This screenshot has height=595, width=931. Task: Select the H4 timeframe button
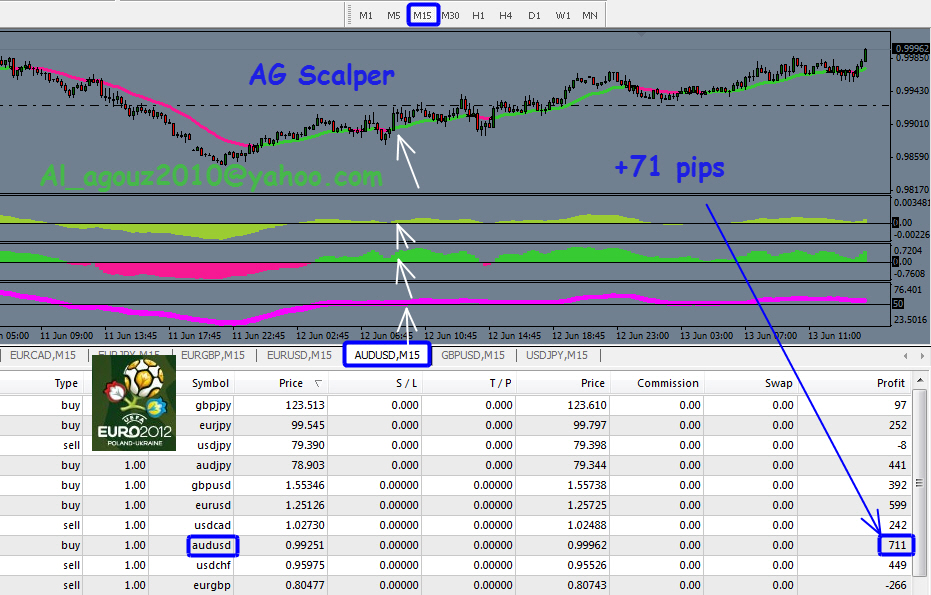tap(505, 15)
